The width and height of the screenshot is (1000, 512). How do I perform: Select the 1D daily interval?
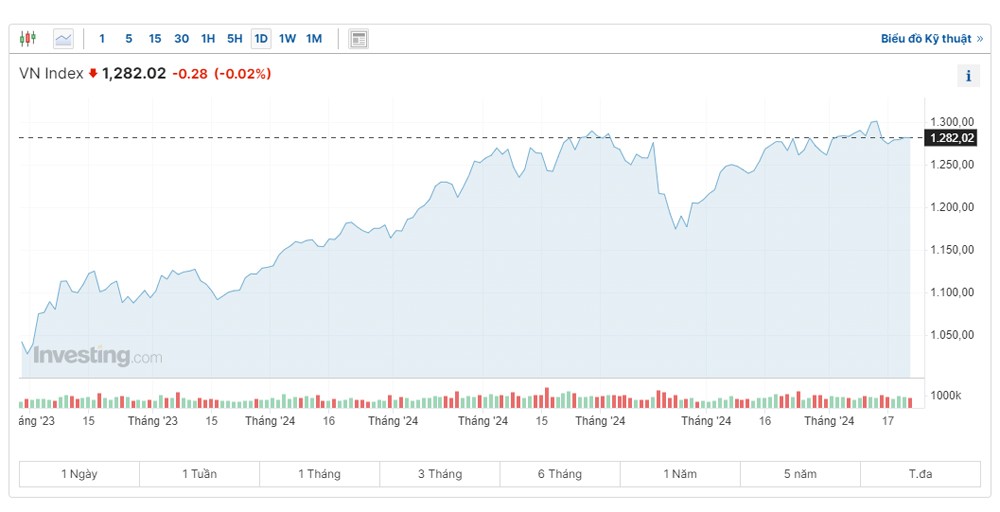[x=261, y=39]
